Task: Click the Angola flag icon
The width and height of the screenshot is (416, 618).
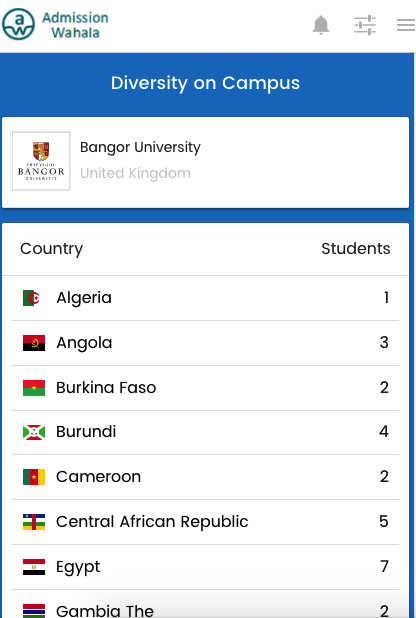Action: click(34, 343)
